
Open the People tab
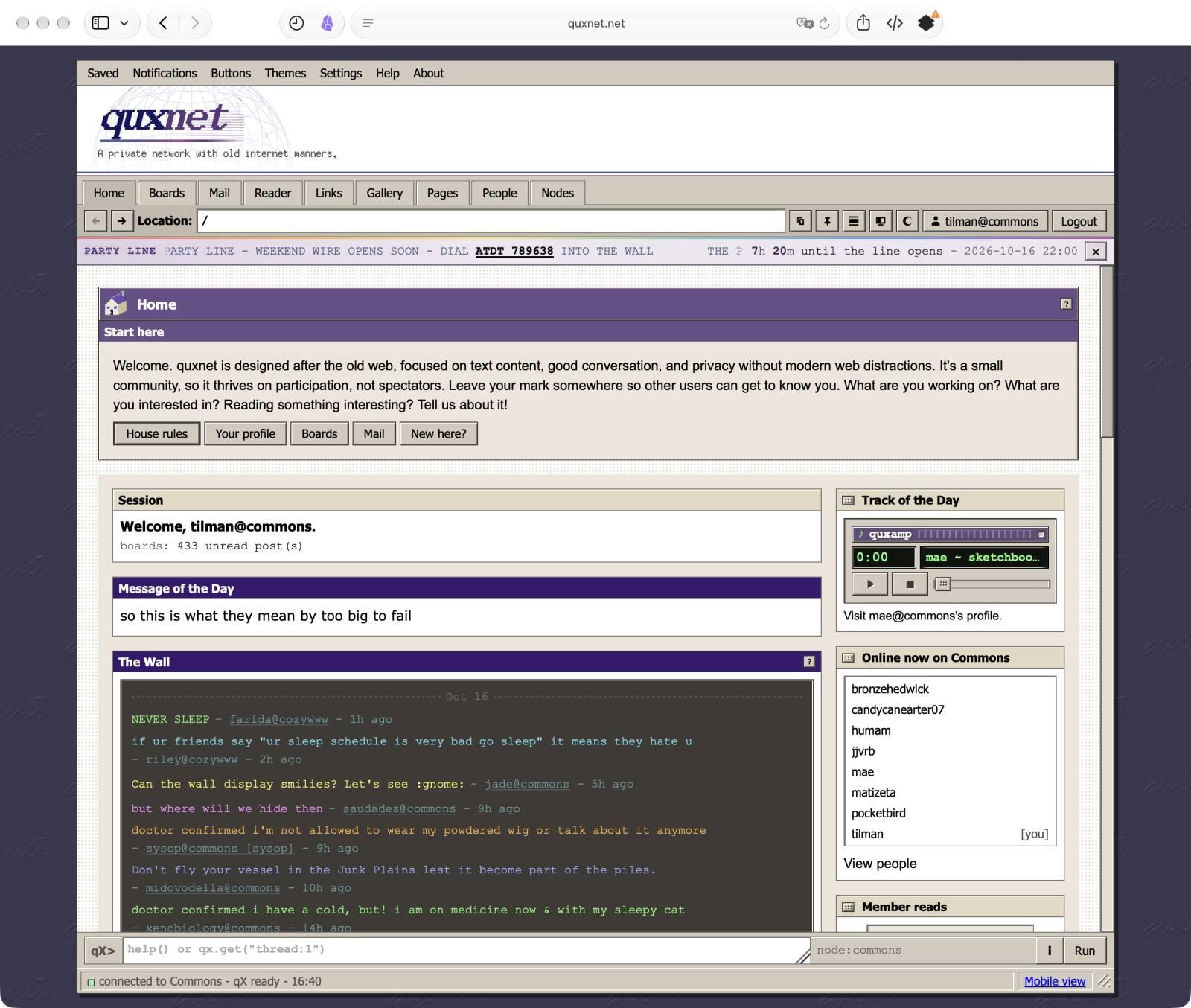pos(499,193)
